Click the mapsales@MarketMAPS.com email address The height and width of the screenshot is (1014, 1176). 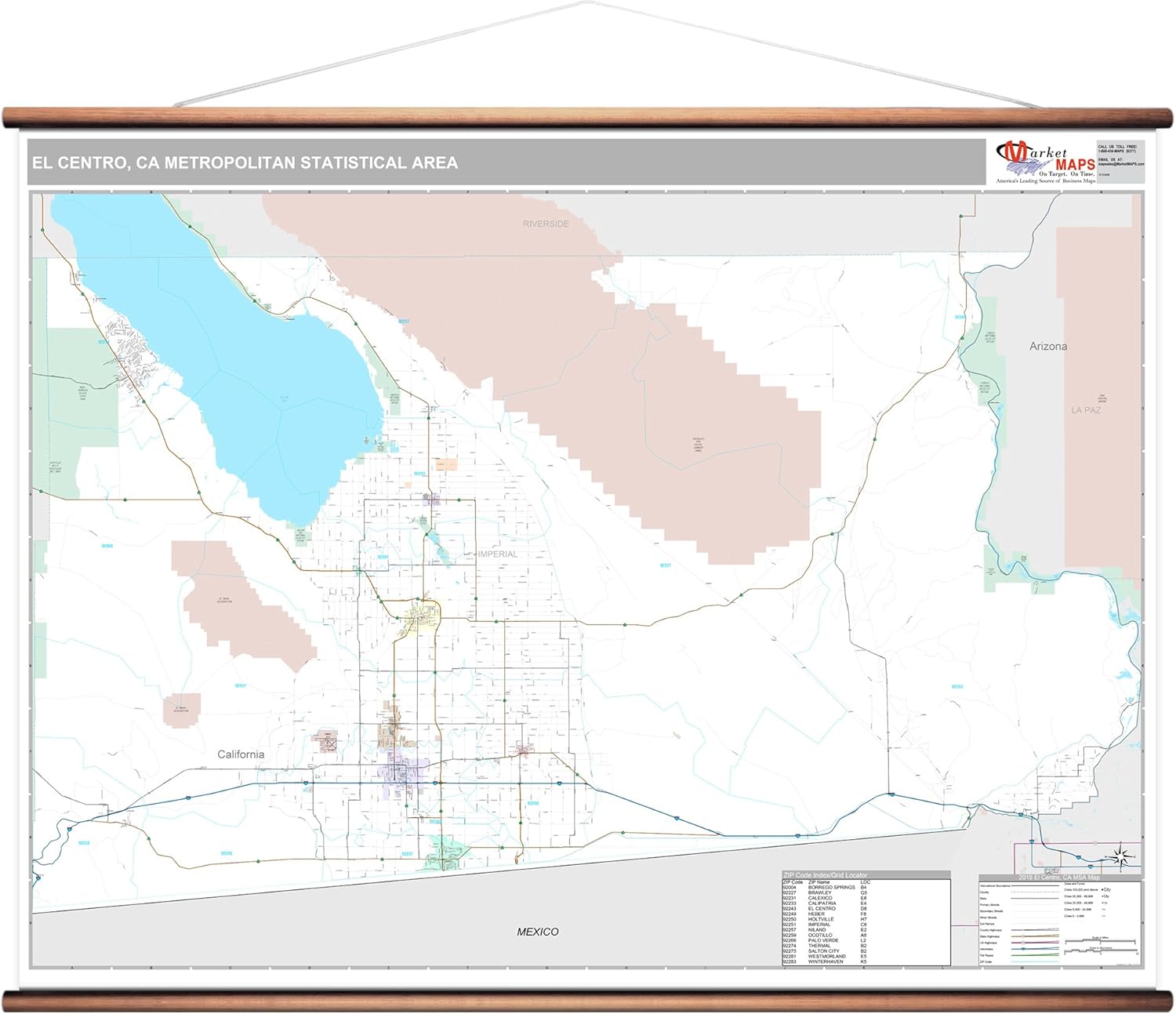point(1121,164)
